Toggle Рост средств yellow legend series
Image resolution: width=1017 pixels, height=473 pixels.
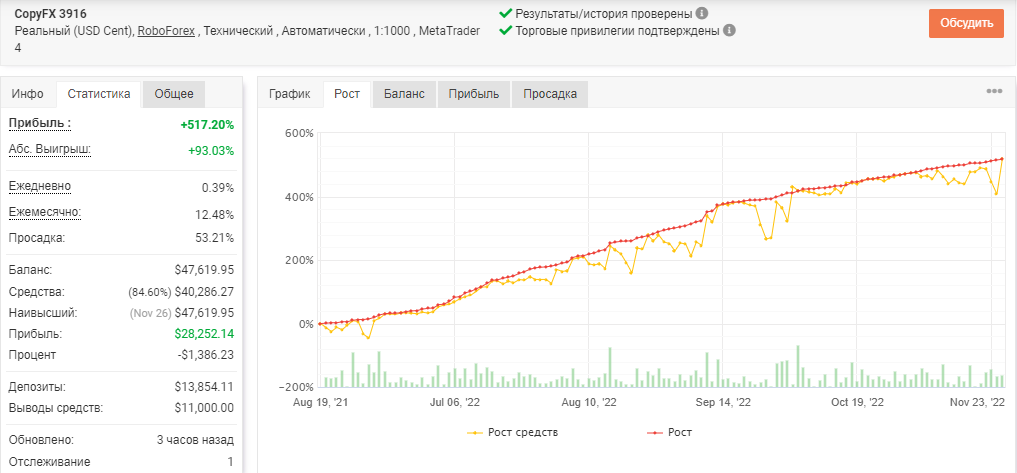(x=512, y=432)
